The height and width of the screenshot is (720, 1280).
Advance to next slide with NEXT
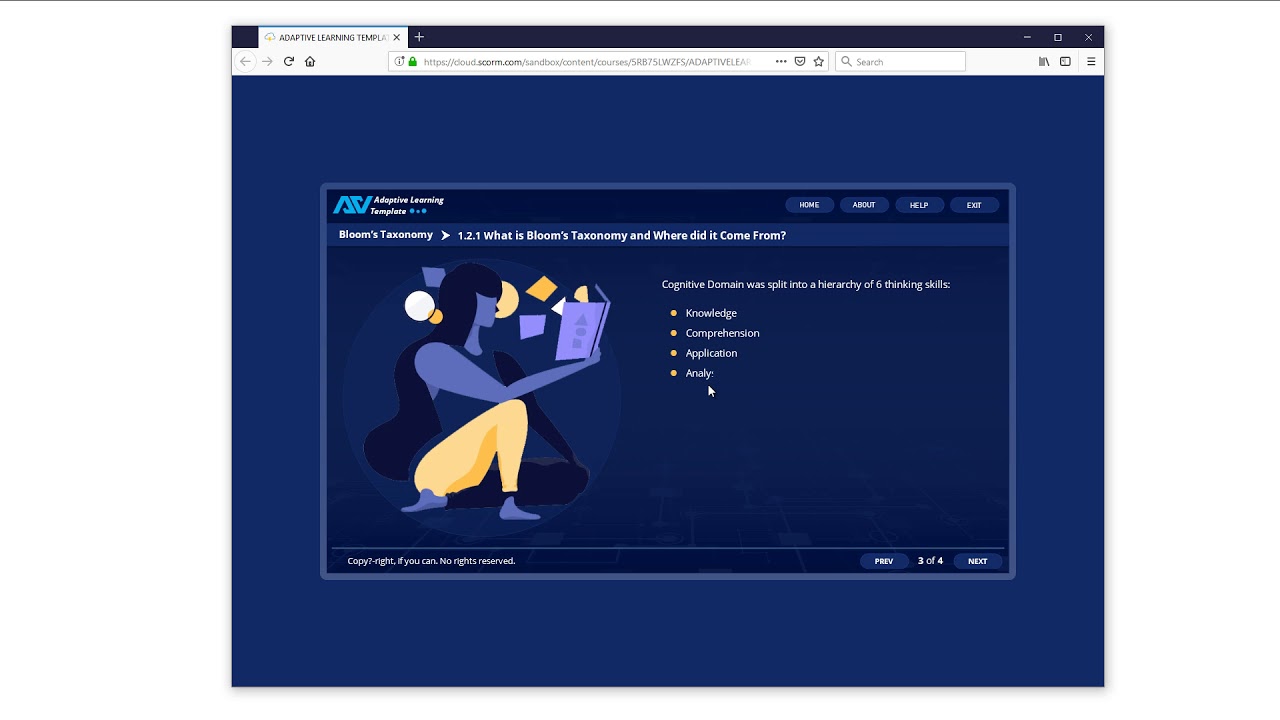977,561
